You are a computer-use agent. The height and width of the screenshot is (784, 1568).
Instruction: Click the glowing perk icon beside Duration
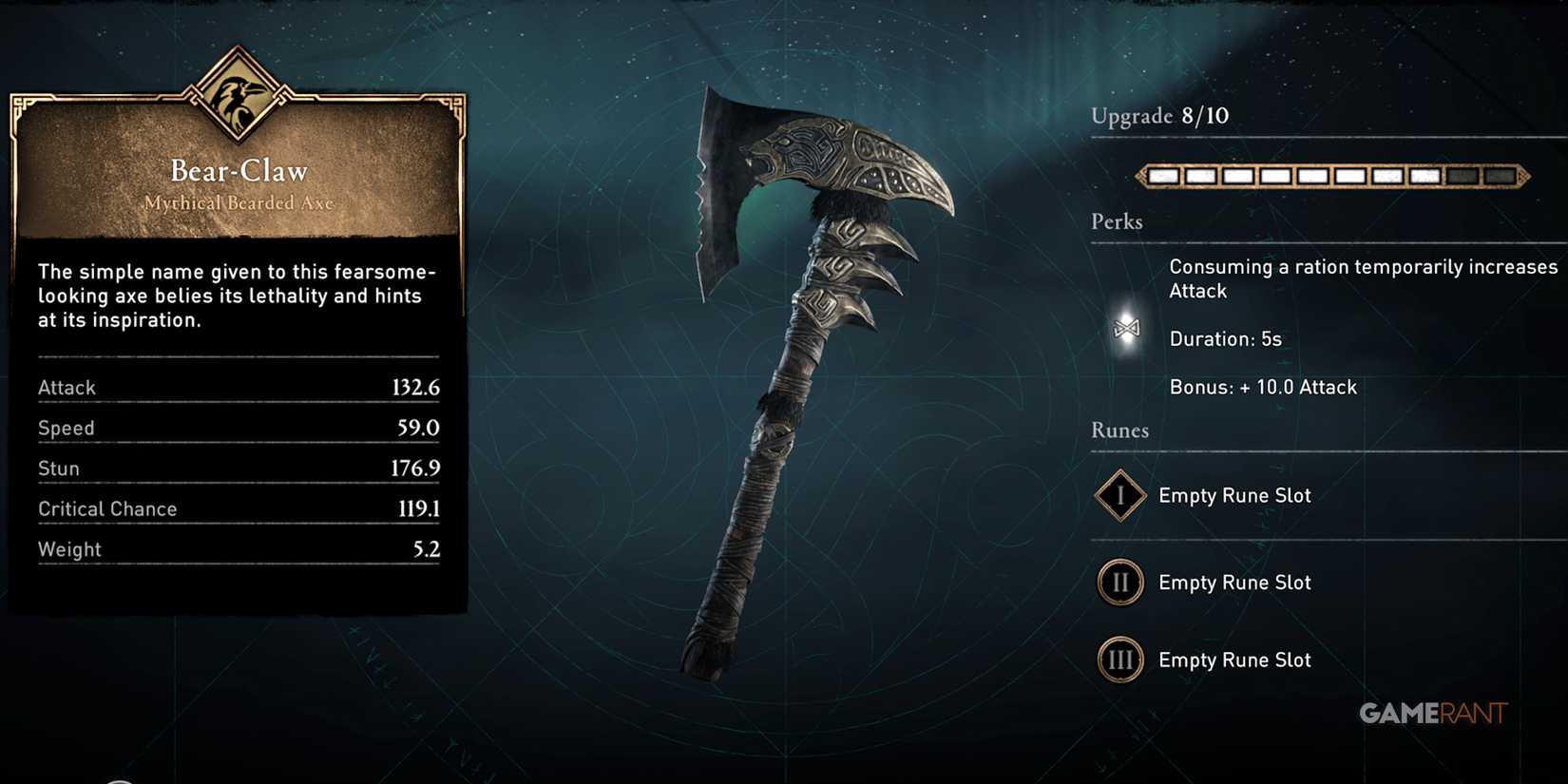coord(1126,329)
